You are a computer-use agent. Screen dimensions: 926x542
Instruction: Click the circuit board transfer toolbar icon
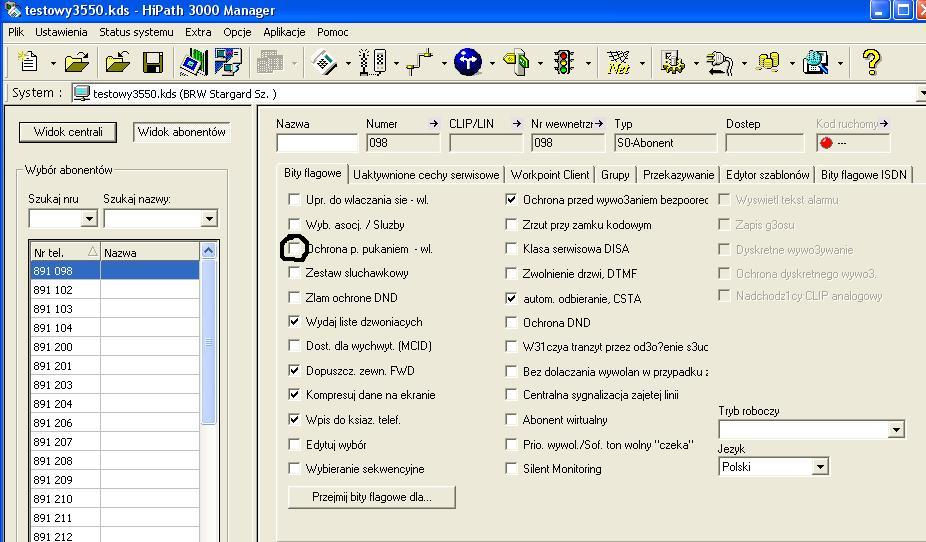(x=194, y=62)
